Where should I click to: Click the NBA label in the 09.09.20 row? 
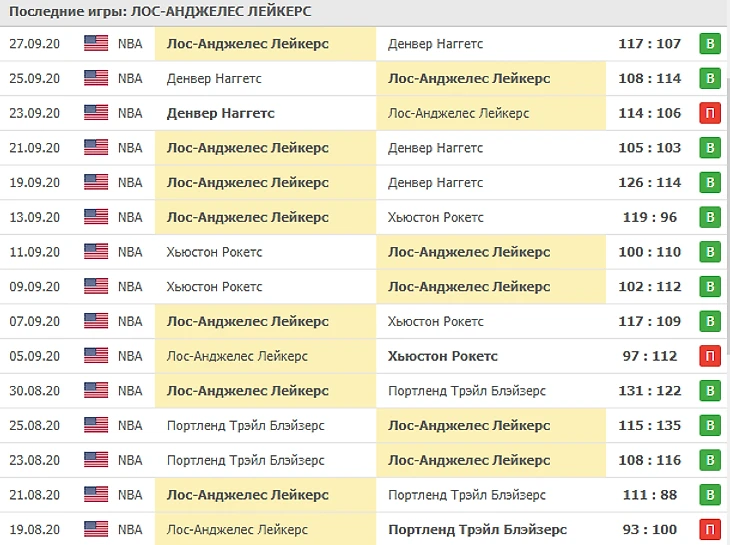tap(130, 286)
